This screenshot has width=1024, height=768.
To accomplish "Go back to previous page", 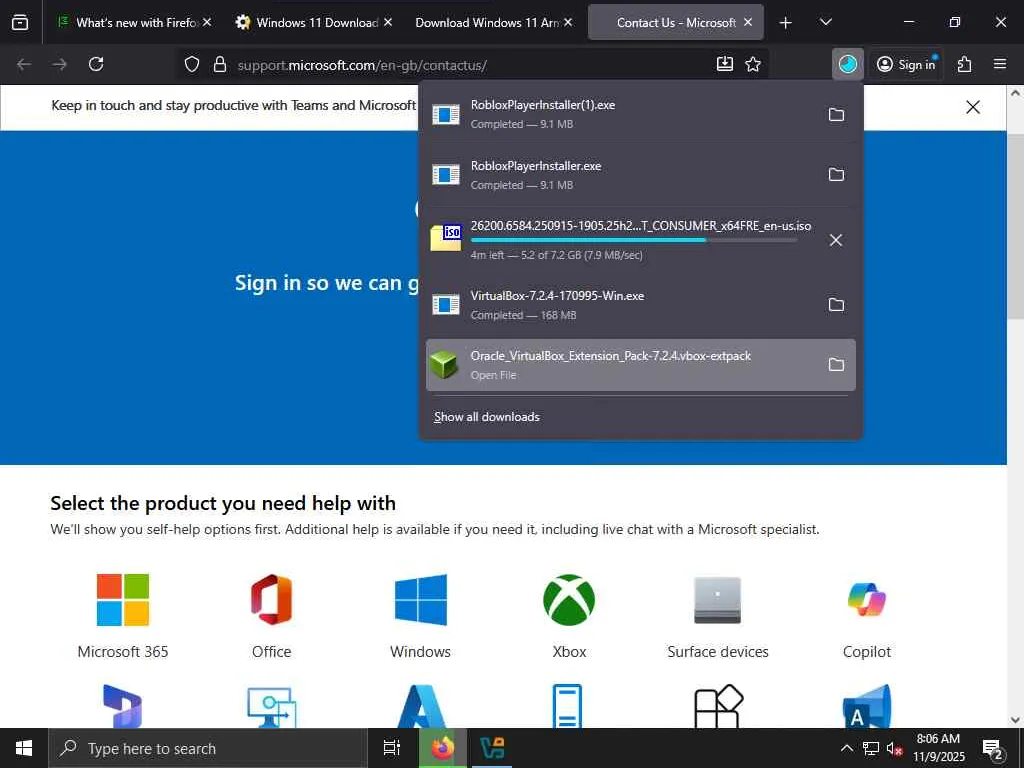I will (x=24, y=64).
